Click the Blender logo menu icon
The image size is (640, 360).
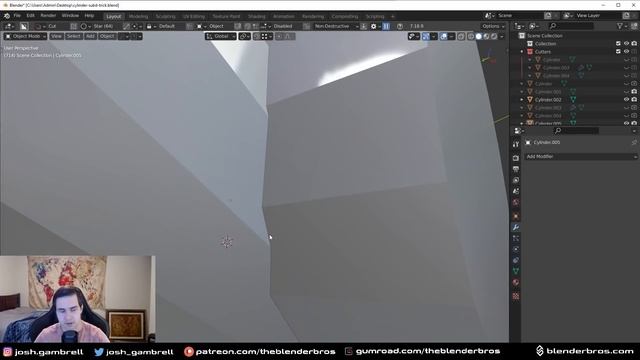coord(7,16)
